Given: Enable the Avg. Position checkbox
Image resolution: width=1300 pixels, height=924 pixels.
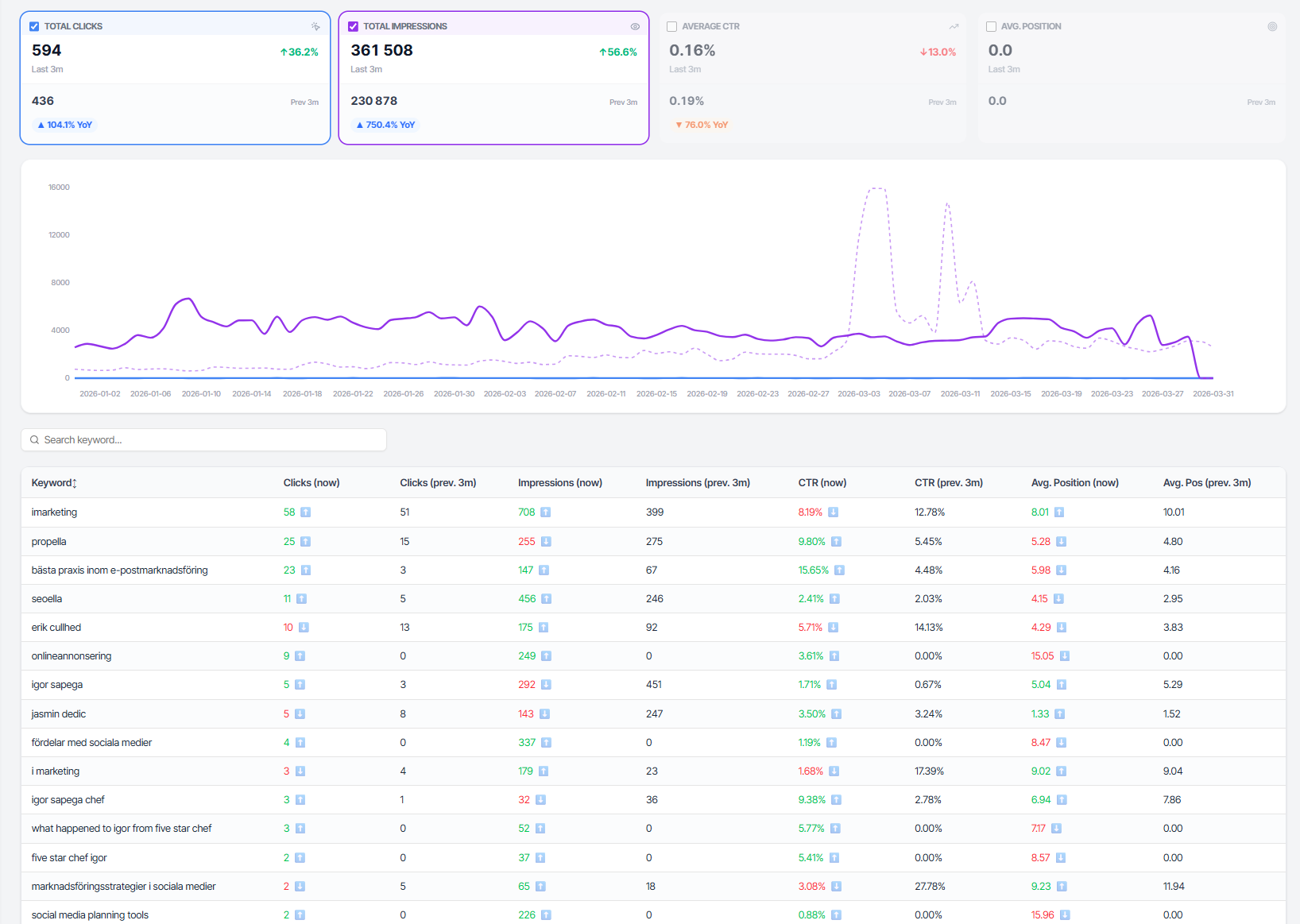Looking at the screenshot, I should tap(991, 26).
